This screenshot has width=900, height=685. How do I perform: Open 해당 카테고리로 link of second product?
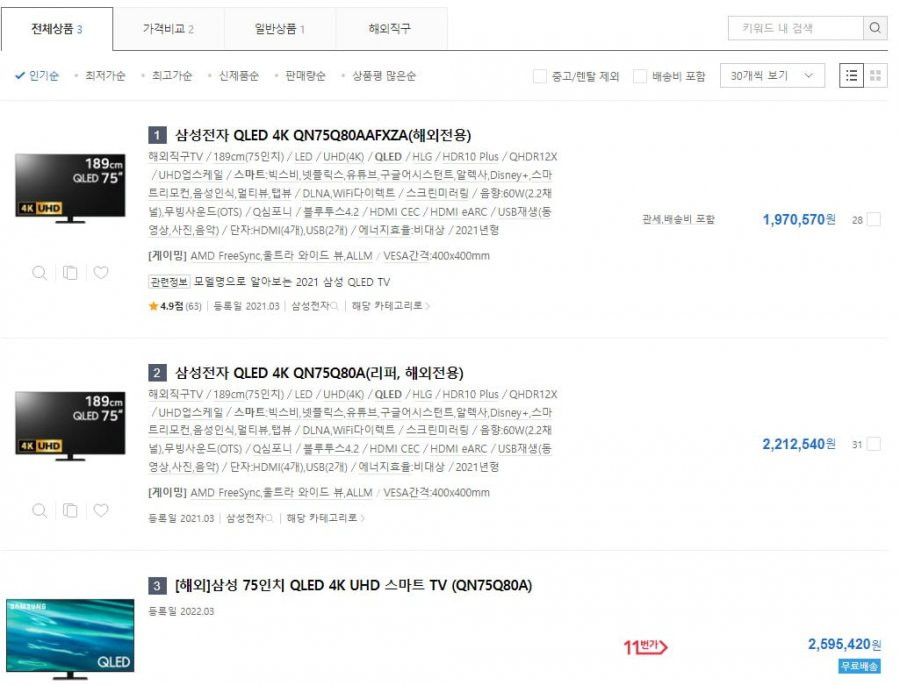click(x=325, y=518)
